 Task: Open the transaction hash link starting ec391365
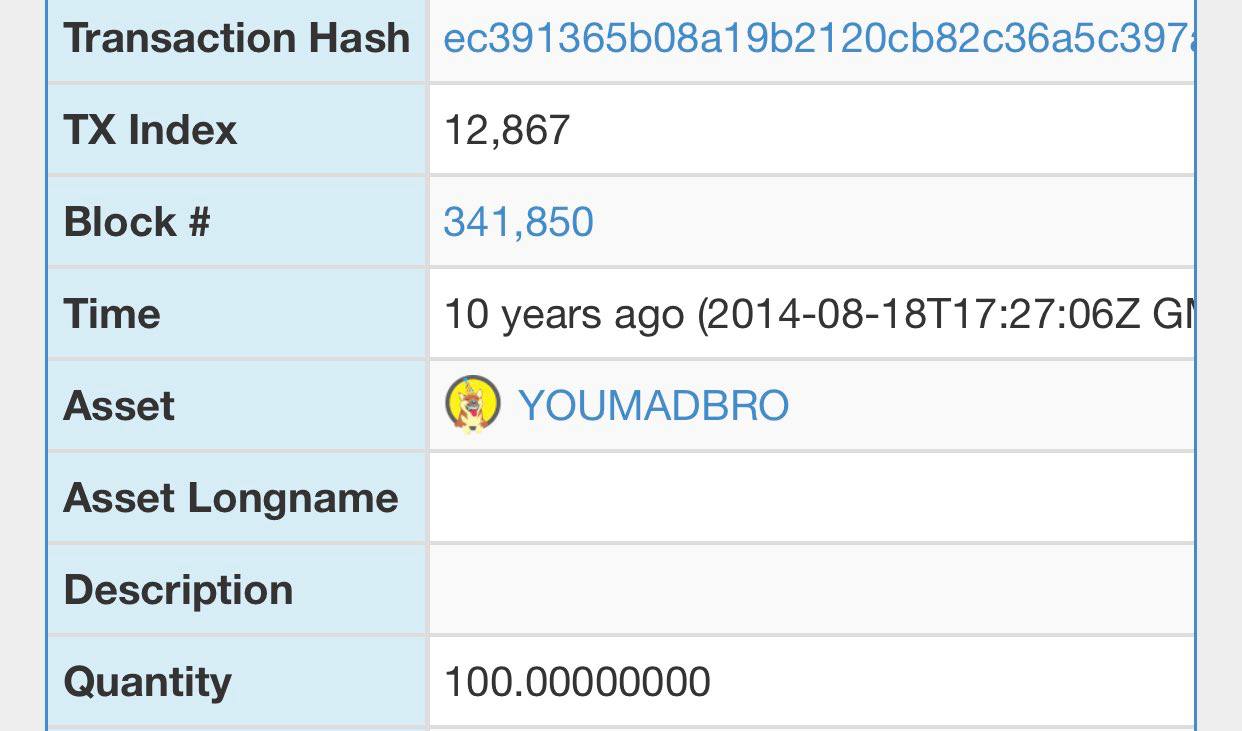click(818, 38)
